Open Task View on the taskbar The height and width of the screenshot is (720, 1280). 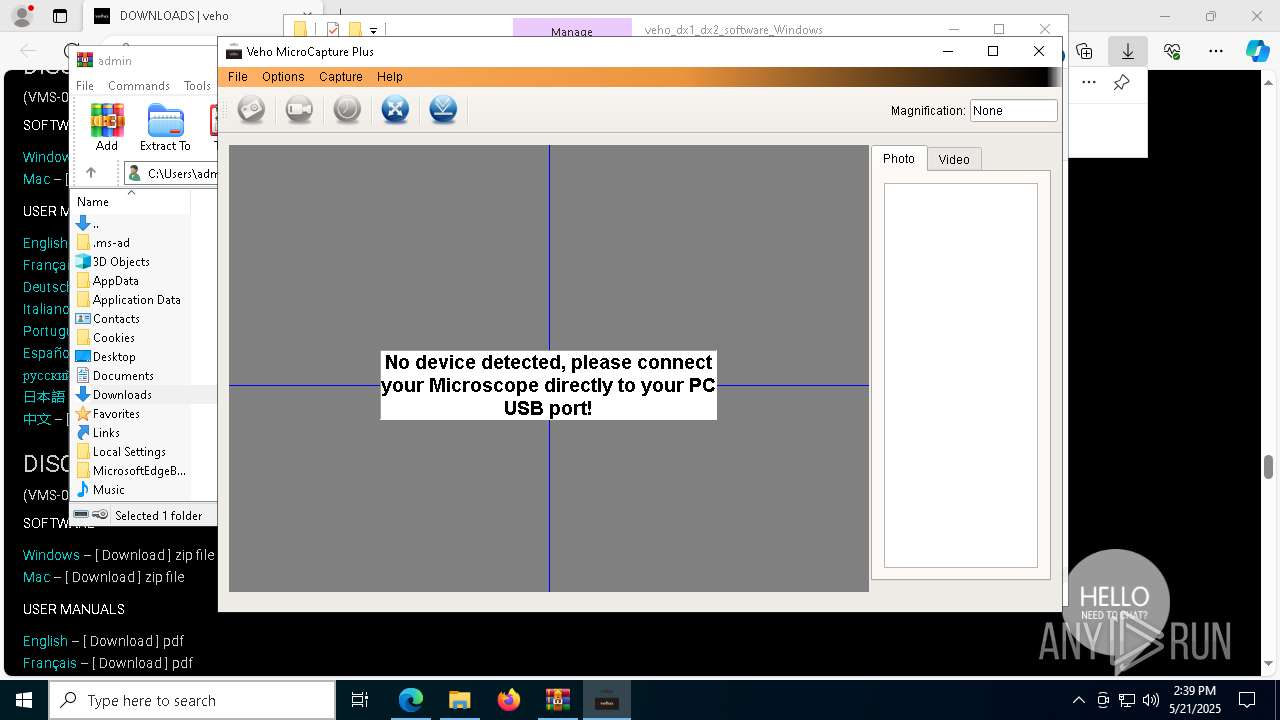pos(360,700)
